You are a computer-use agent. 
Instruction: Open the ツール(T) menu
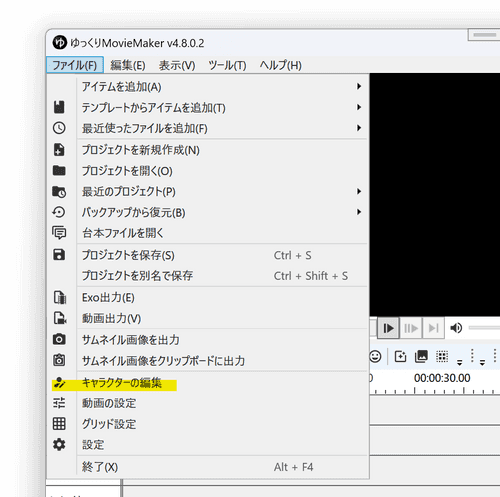pyautogui.click(x=227, y=65)
